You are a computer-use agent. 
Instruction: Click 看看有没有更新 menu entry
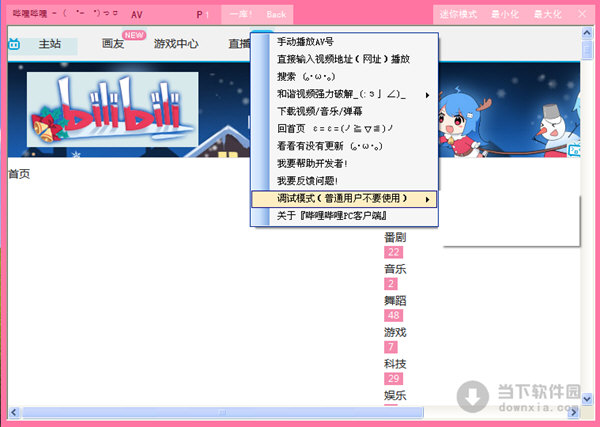point(344,146)
